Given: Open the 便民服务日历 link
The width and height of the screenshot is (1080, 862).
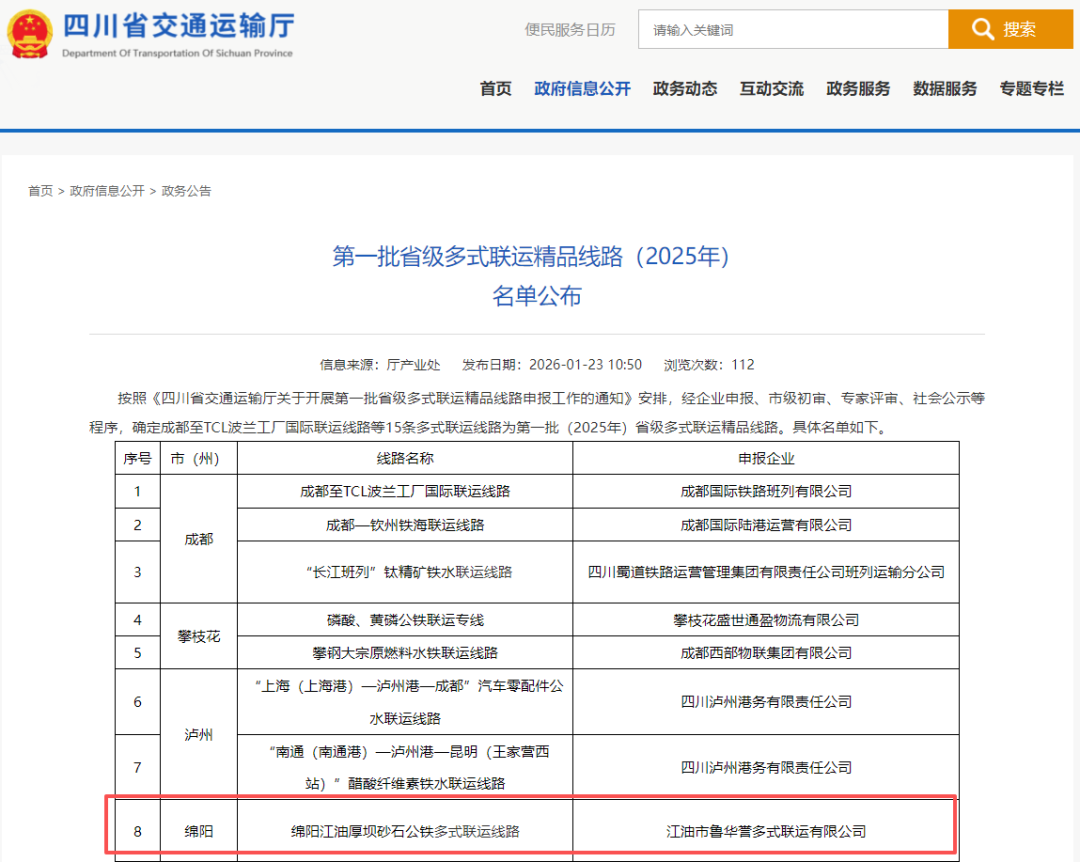Looking at the screenshot, I should coord(570,30).
